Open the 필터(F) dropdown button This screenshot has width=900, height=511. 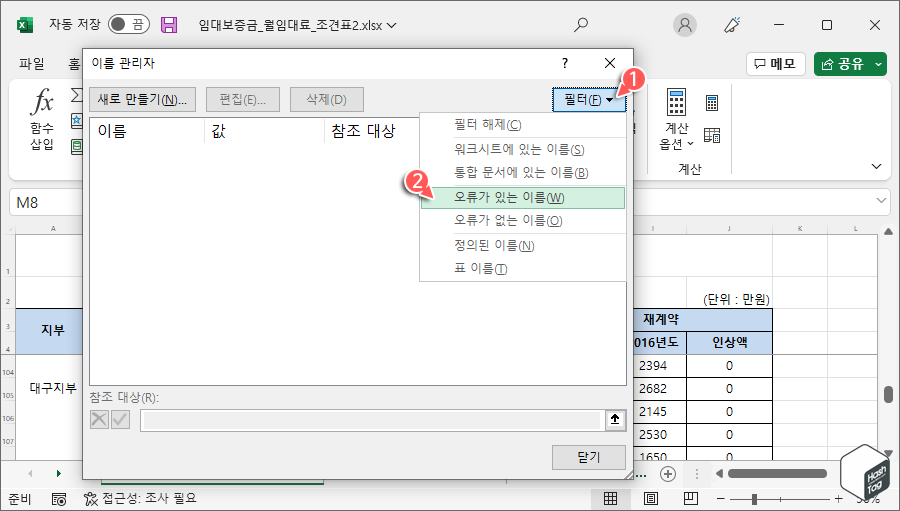click(x=588, y=100)
